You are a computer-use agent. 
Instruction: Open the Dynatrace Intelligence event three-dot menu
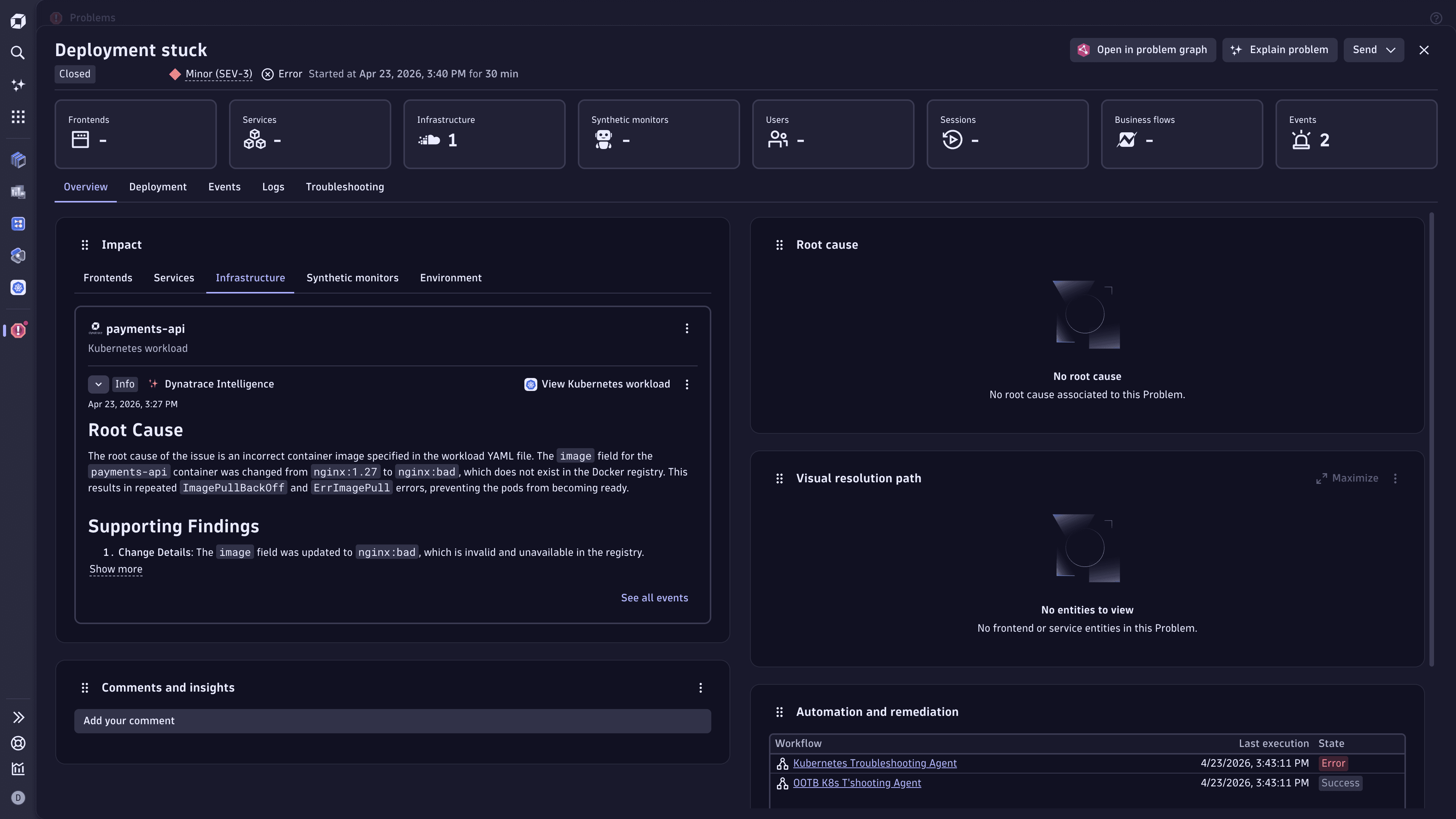[x=687, y=384]
